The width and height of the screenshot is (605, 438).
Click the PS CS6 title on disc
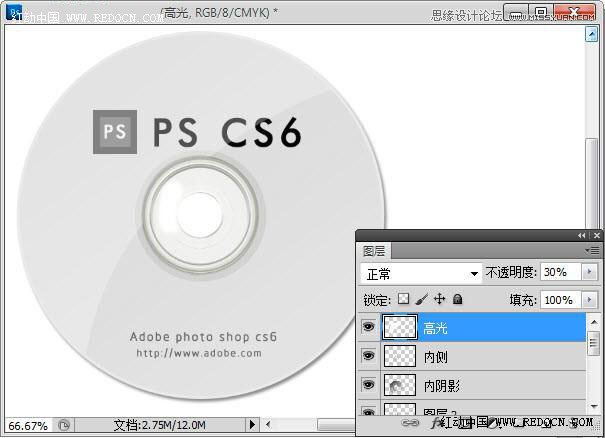tap(227, 132)
